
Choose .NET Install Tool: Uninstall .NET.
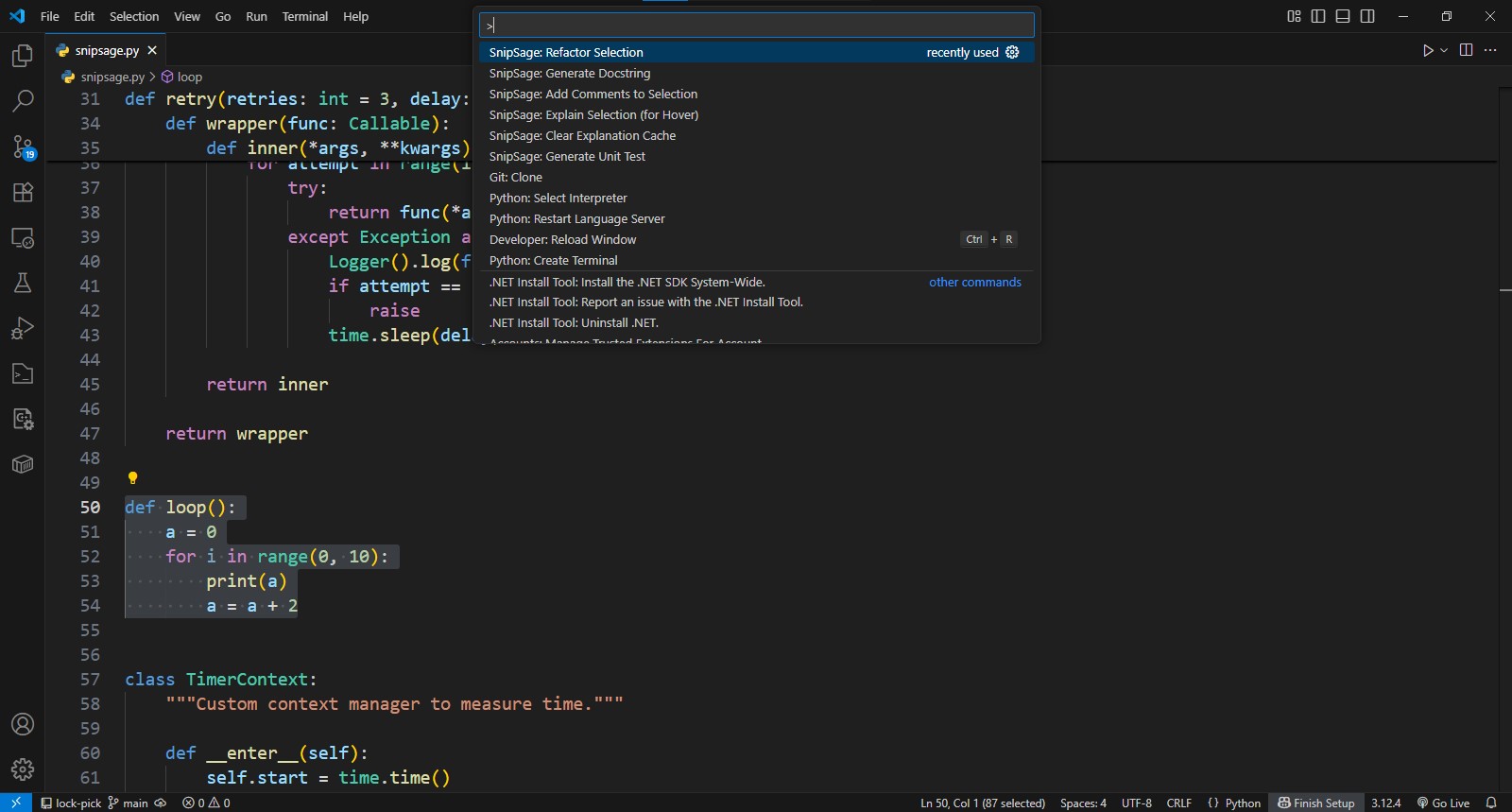coord(756,322)
